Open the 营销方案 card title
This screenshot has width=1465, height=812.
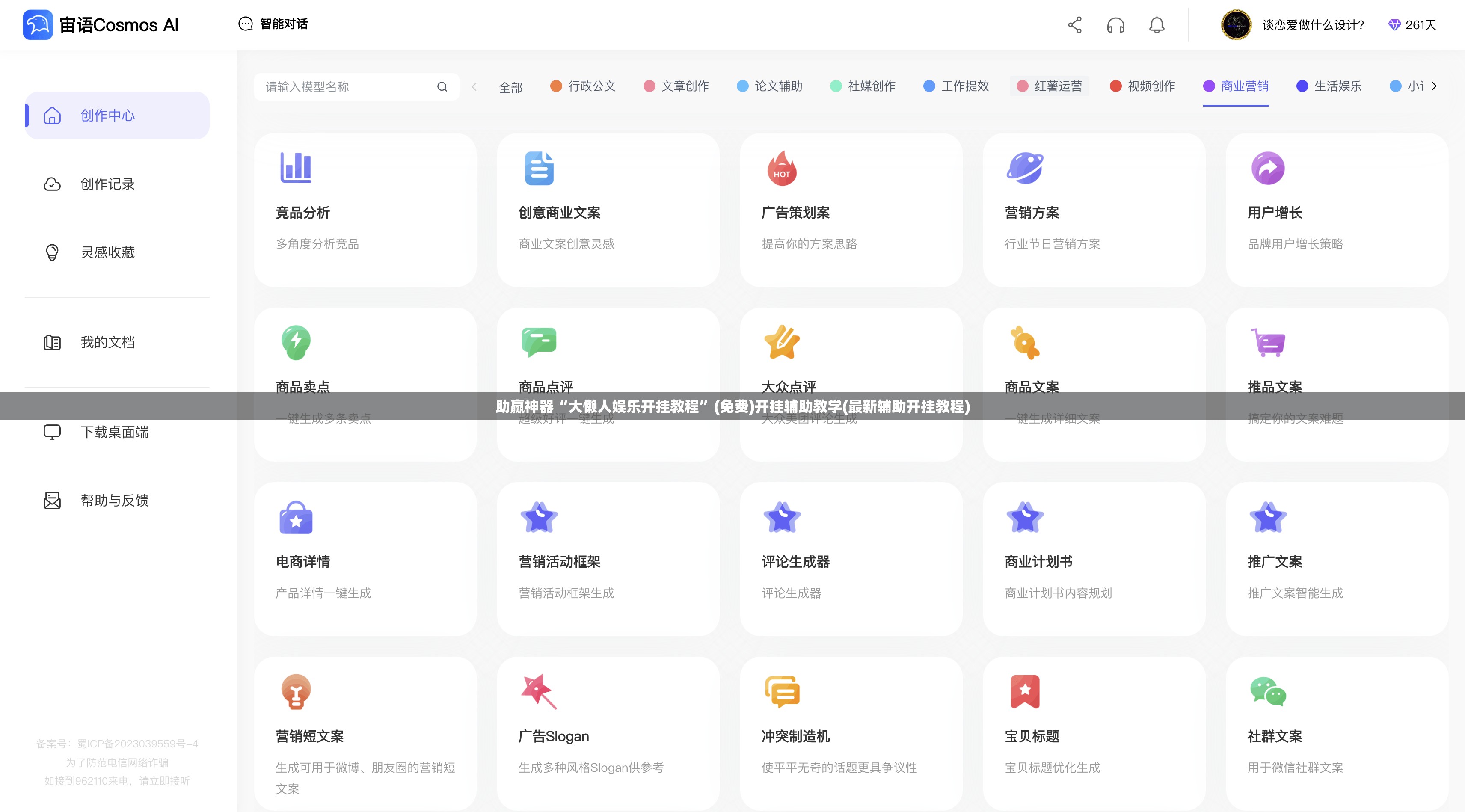click(x=1032, y=213)
